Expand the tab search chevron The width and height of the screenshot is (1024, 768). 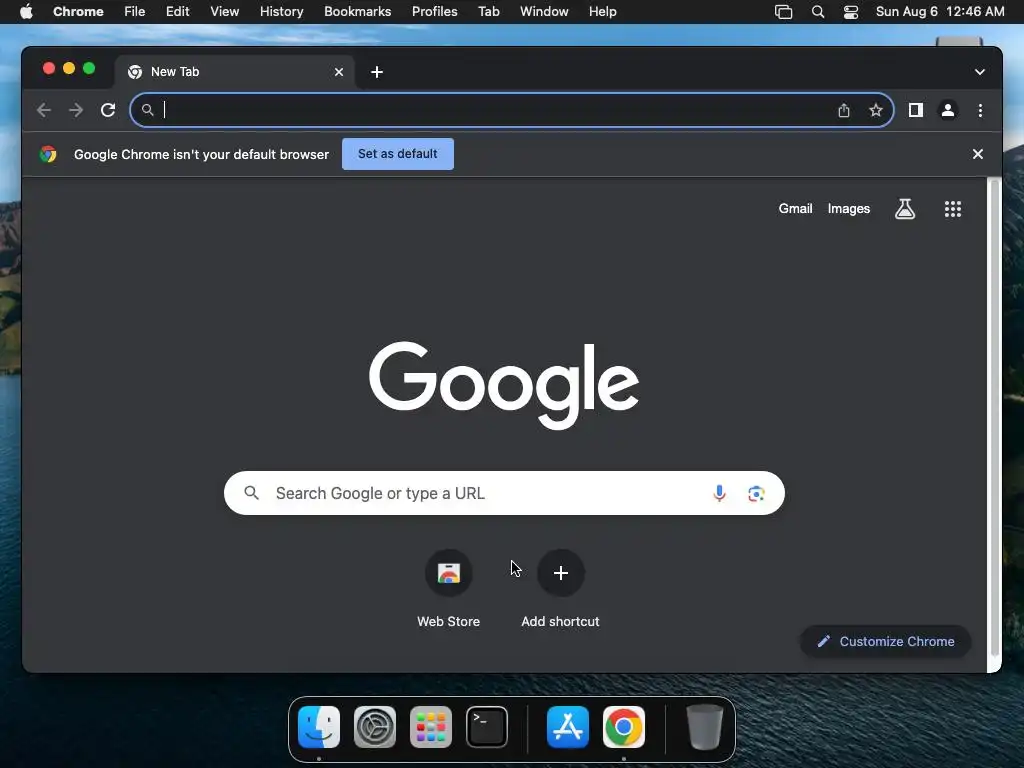(980, 72)
